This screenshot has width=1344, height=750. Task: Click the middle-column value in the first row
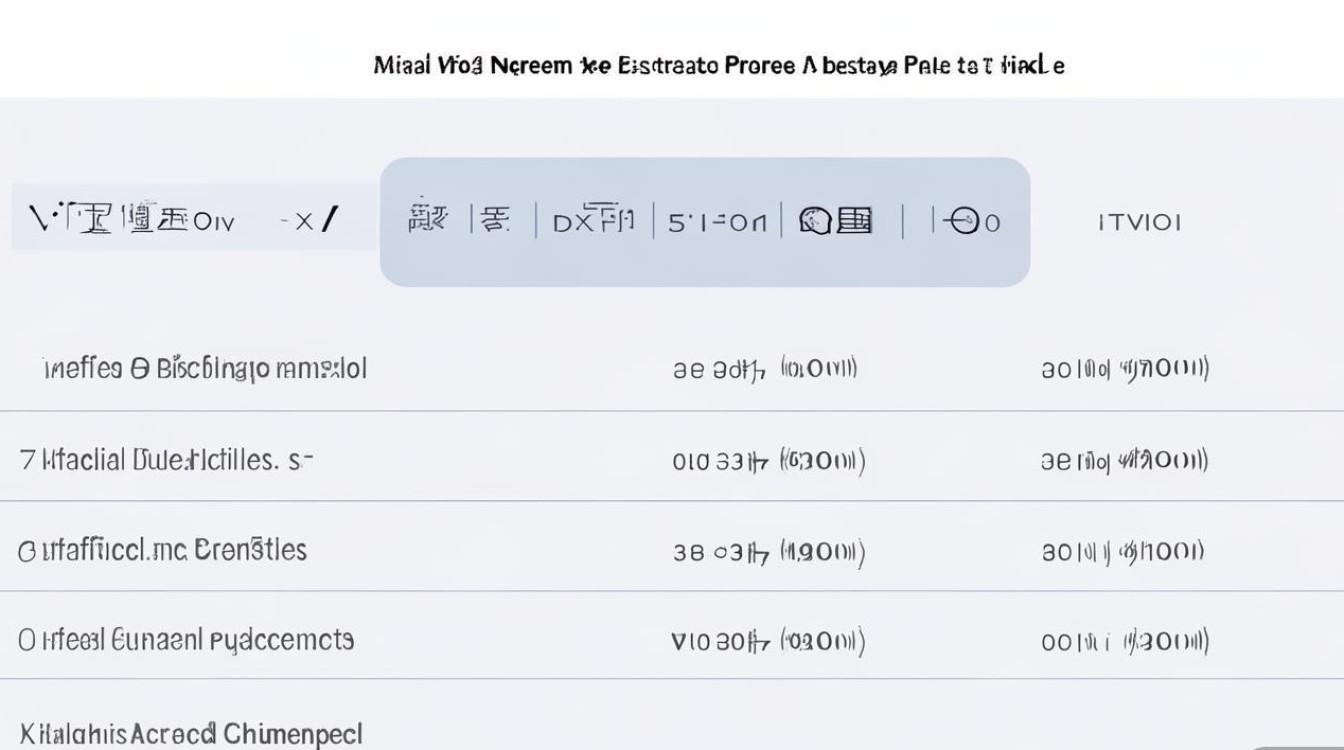click(x=765, y=369)
